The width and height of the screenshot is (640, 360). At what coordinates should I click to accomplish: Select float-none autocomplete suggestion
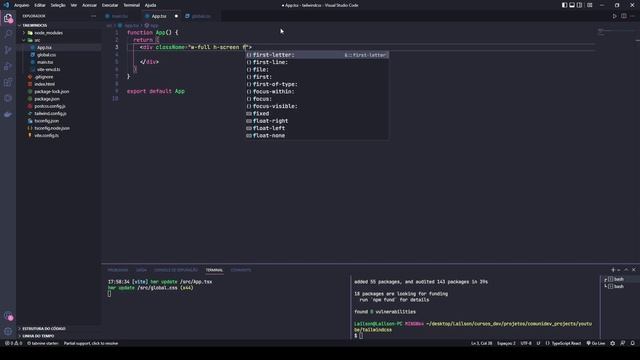point(317,136)
